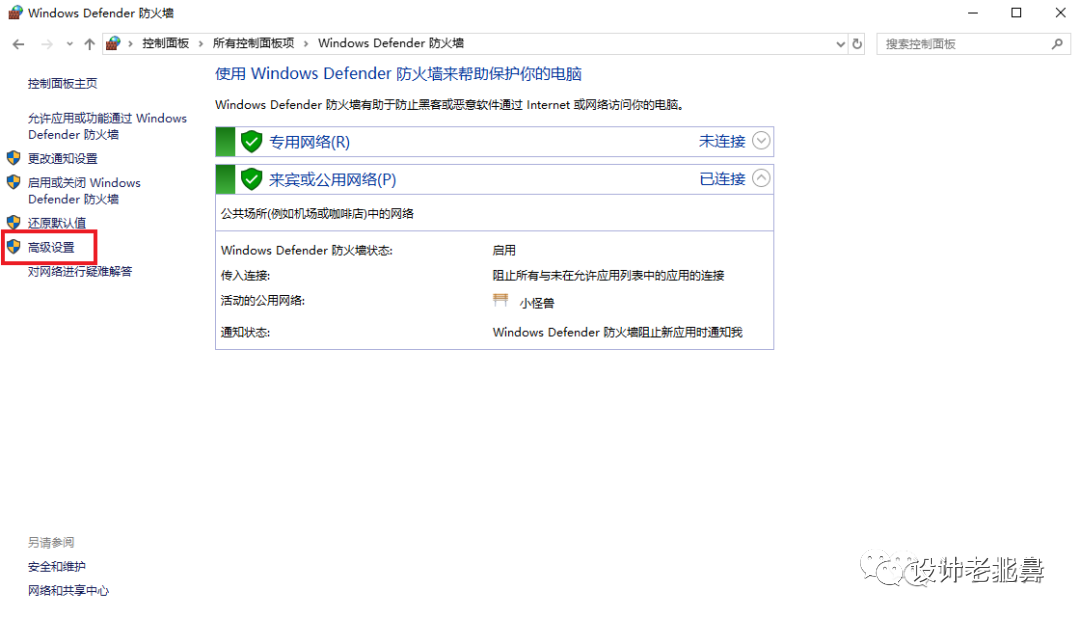Minimize the Windows Defender 防火墙 window

pyautogui.click(x=973, y=12)
